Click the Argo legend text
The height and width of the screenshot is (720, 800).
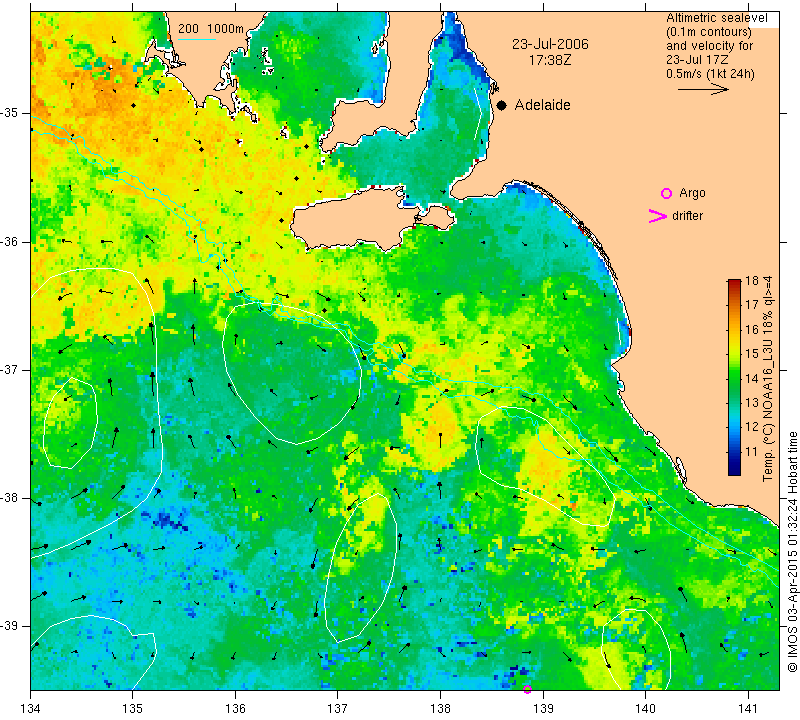pos(692,193)
